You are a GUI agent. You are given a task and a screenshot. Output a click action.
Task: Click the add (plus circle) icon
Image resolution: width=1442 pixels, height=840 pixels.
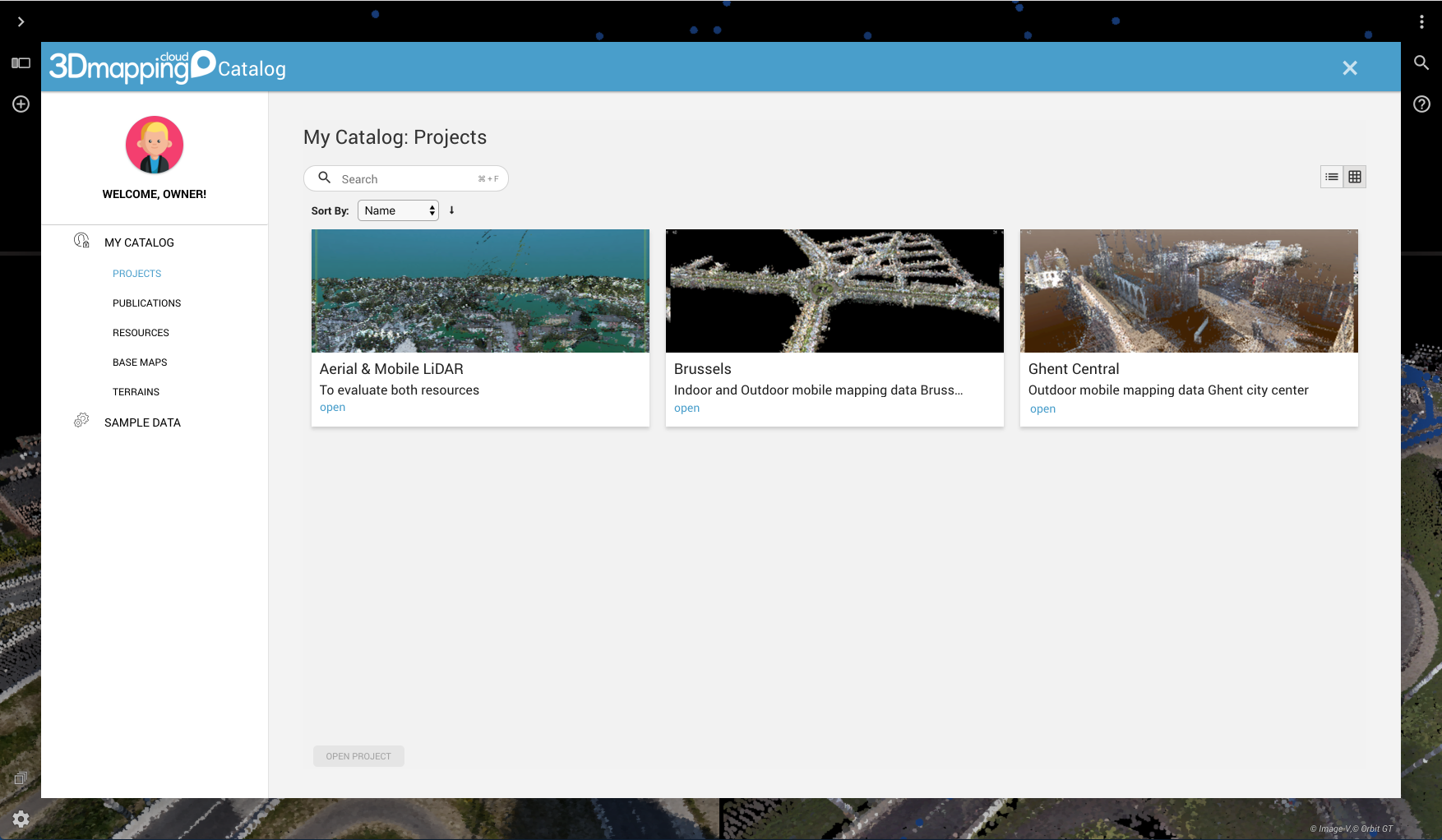tap(21, 104)
